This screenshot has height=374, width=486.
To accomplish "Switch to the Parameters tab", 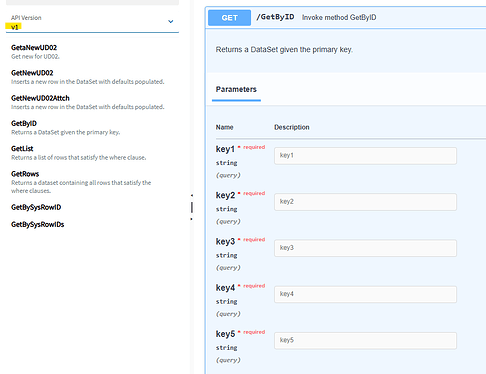I will tap(236, 89).
